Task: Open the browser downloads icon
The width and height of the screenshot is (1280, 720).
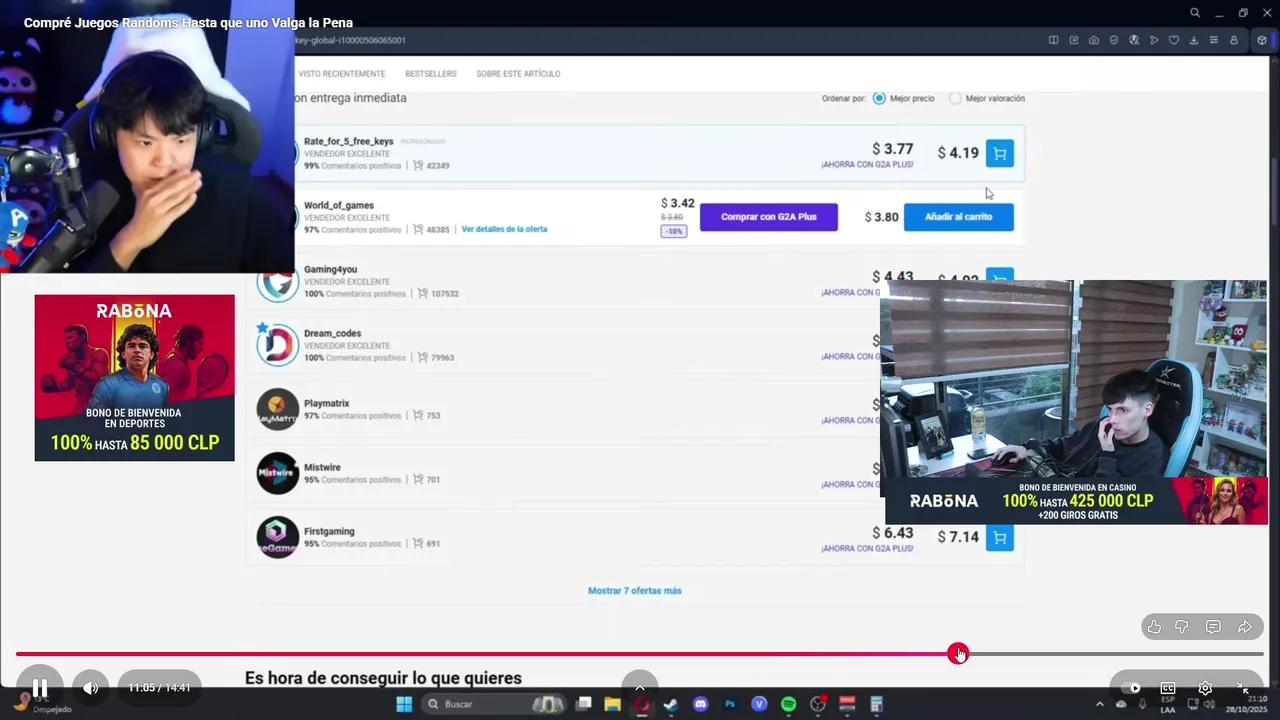Action: tap(1194, 40)
